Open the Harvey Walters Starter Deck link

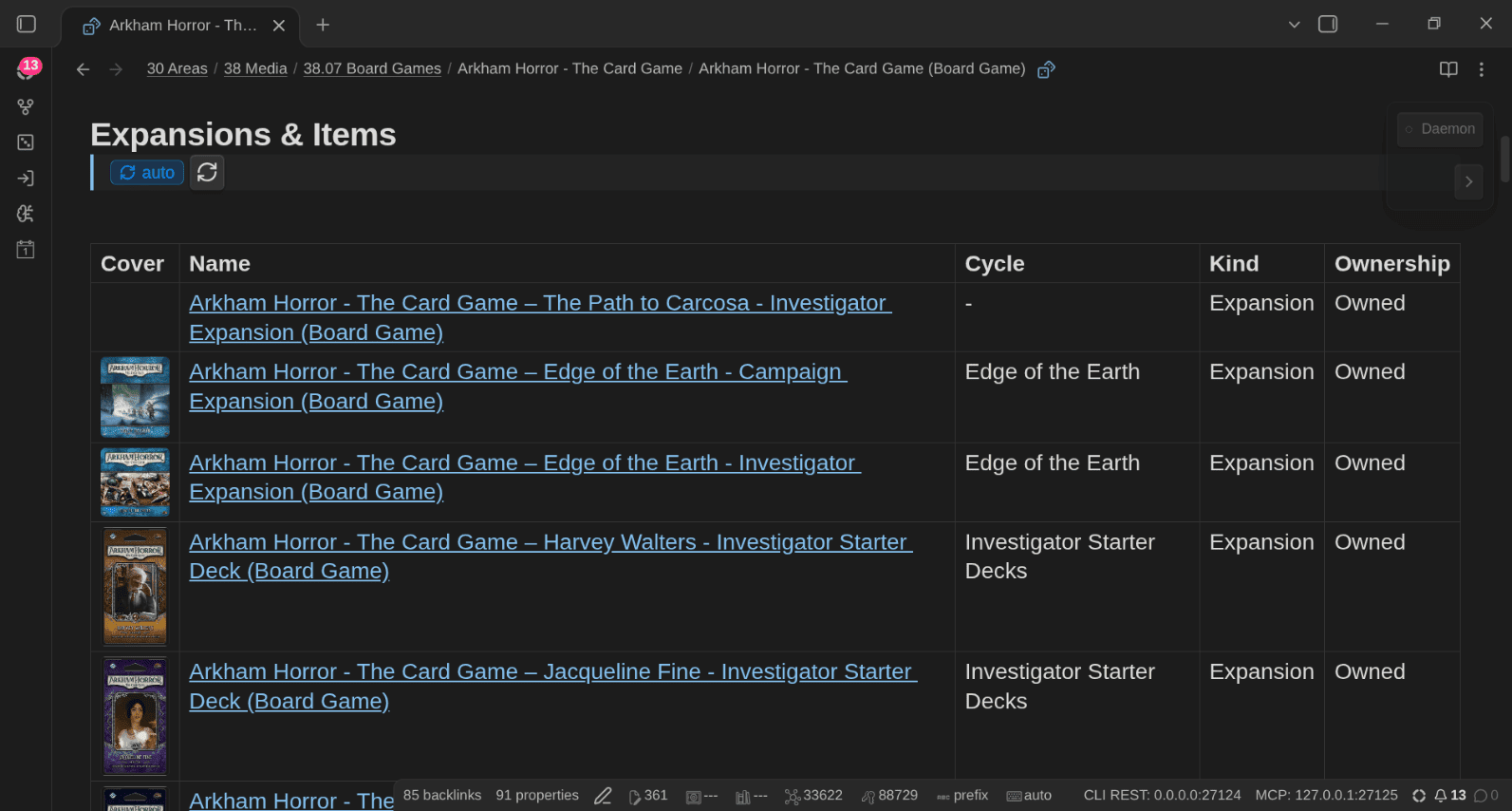(551, 556)
